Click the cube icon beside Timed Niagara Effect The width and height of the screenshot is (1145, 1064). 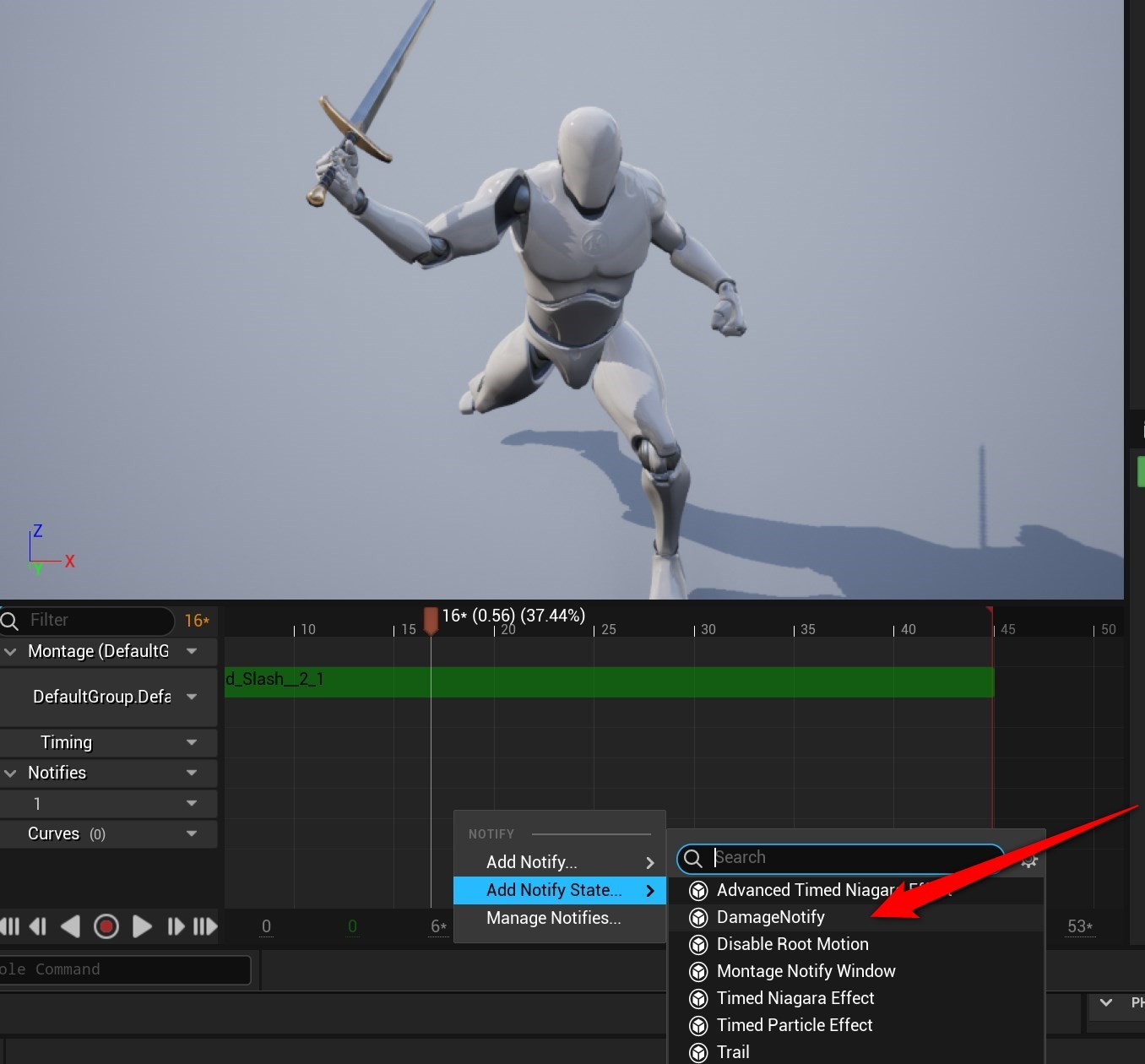[x=698, y=998]
